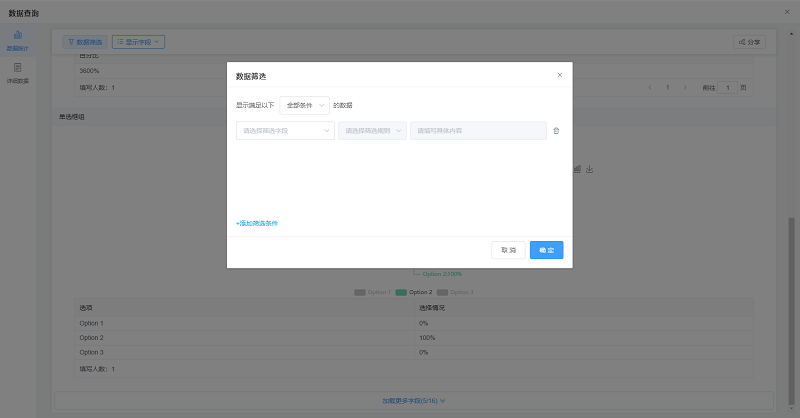This screenshot has width=800, height=418.
Task: Delete the filter condition row with trash icon
Action: (x=556, y=131)
